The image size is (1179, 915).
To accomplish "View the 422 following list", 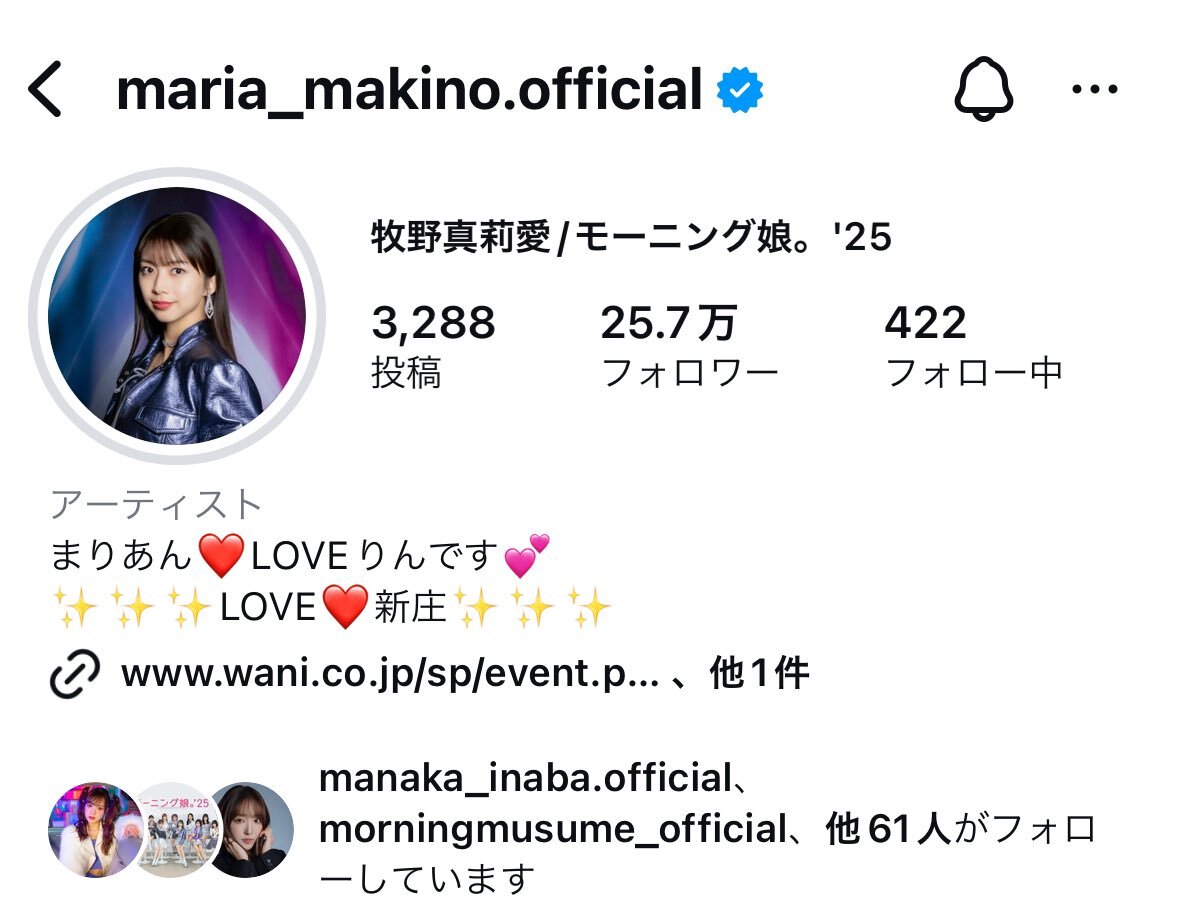I will [x=974, y=345].
